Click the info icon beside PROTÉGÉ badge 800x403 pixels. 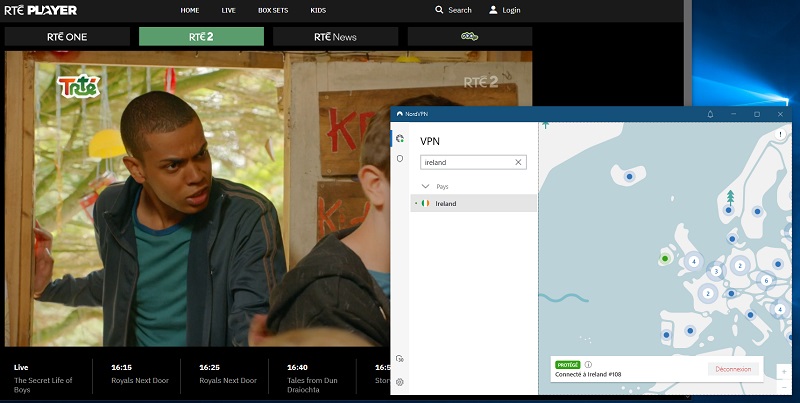pos(588,364)
